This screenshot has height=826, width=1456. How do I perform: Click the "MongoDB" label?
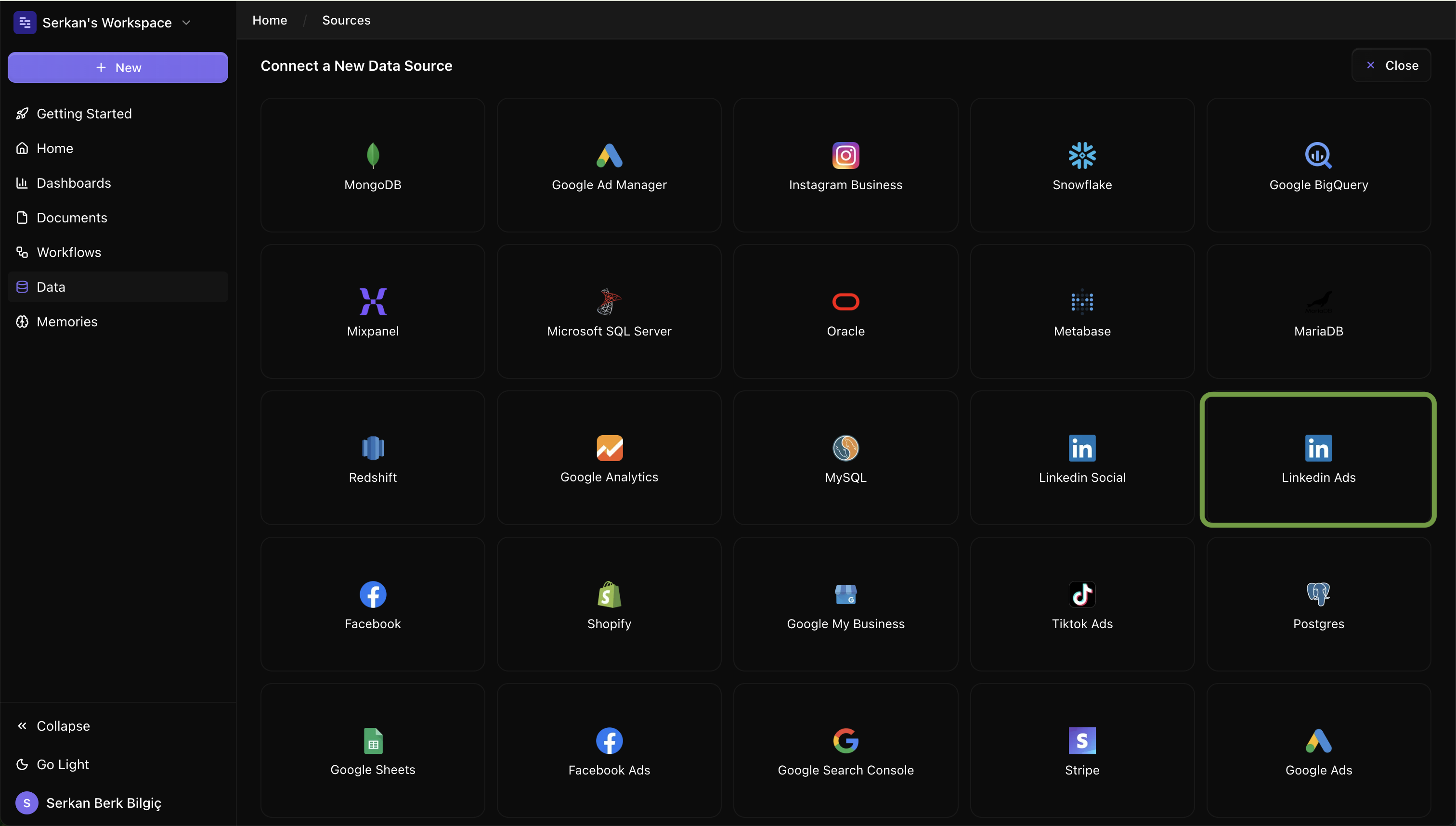click(x=373, y=185)
